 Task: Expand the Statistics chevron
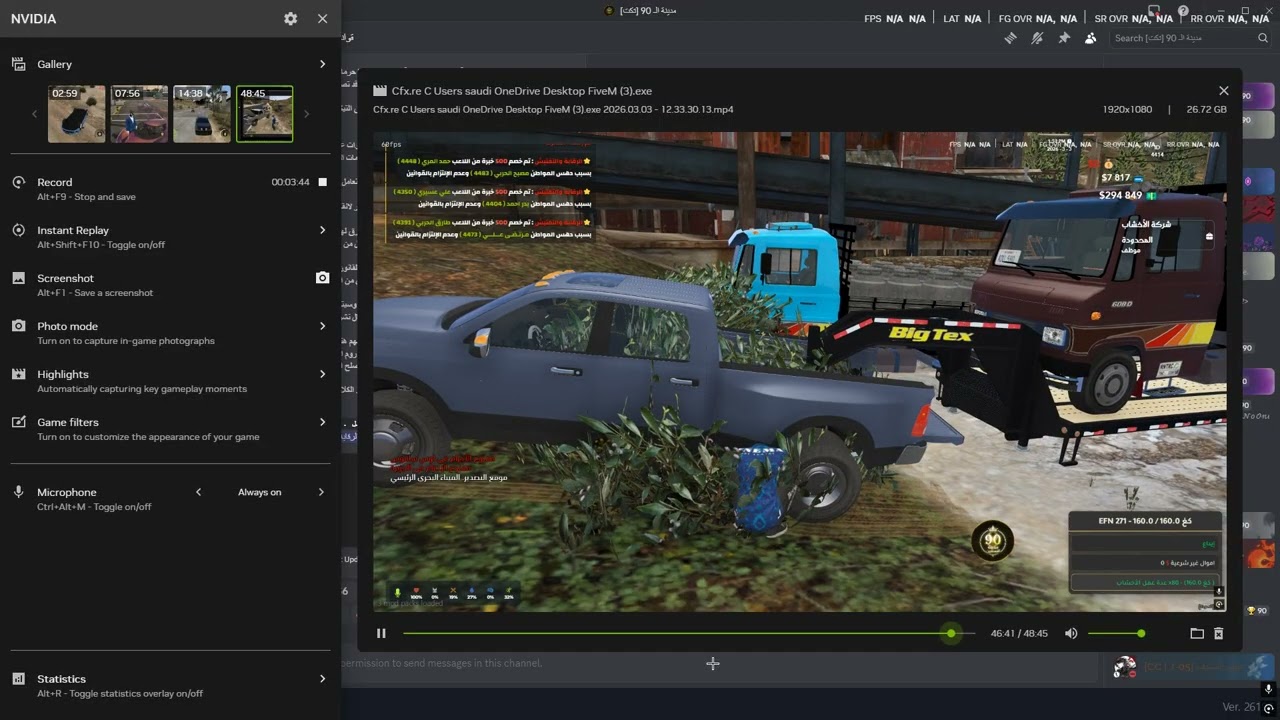(322, 679)
